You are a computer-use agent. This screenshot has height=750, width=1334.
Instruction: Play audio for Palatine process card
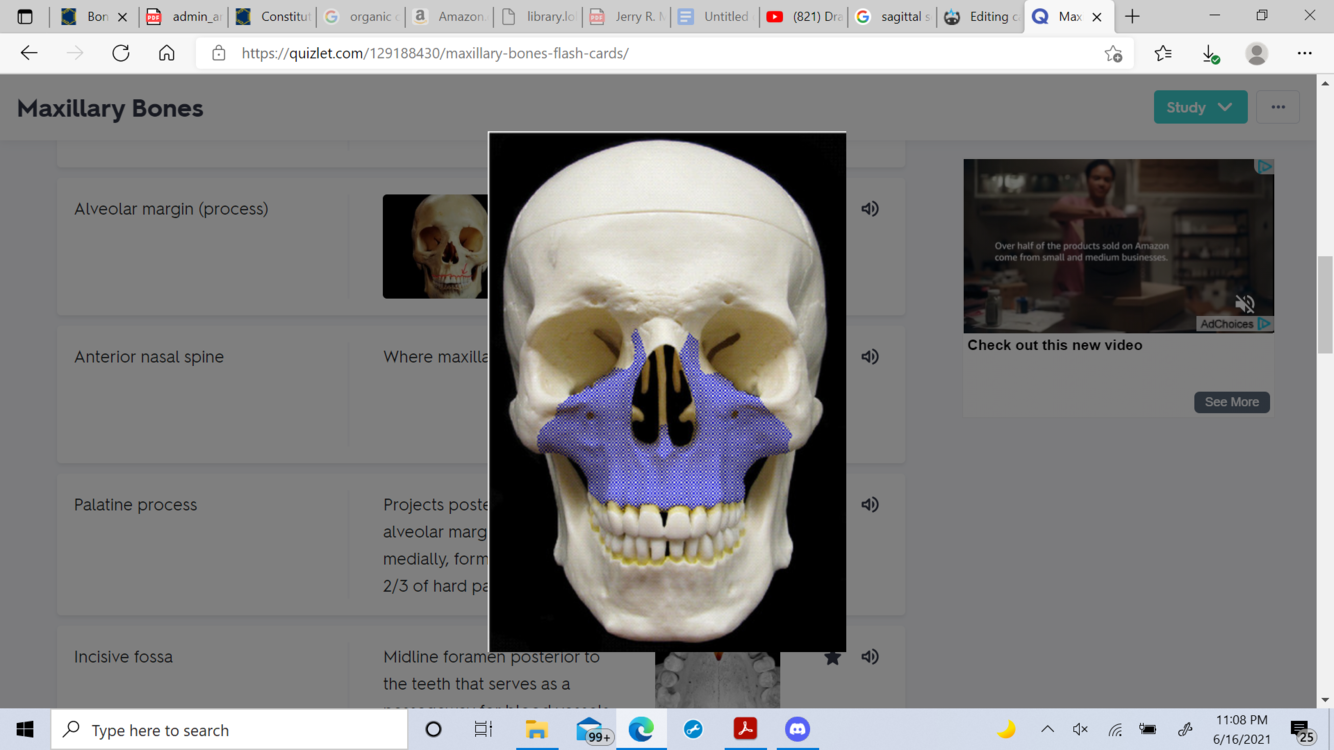pyautogui.click(x=870, y=505)
